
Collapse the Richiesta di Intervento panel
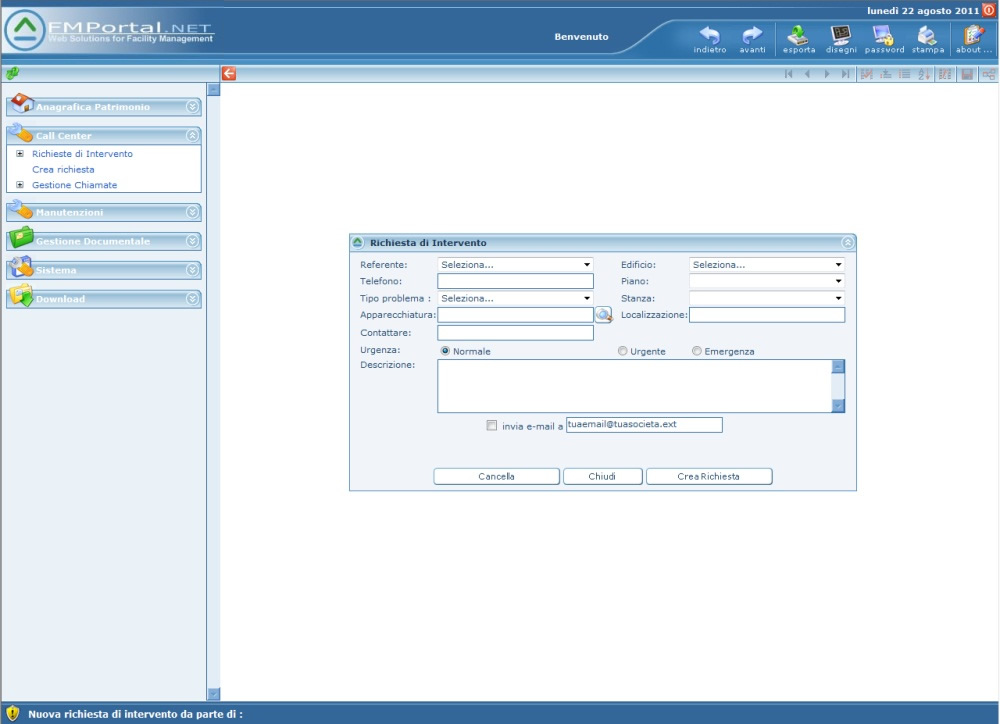(847, 242)
